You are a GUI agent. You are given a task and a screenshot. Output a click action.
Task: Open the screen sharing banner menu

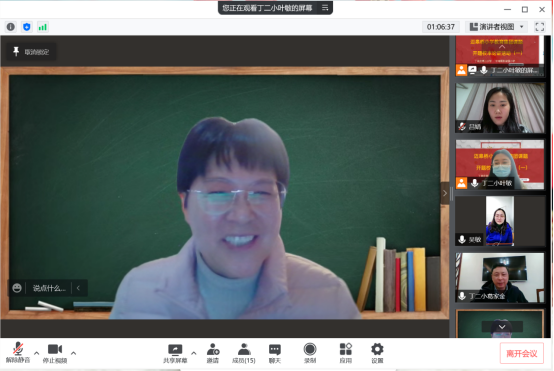tap(325, 8)
